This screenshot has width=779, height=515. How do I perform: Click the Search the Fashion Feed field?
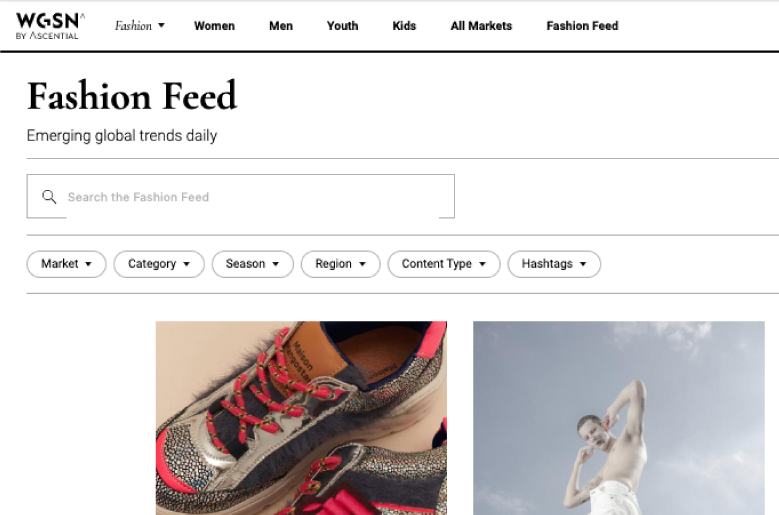pos(250,197)
